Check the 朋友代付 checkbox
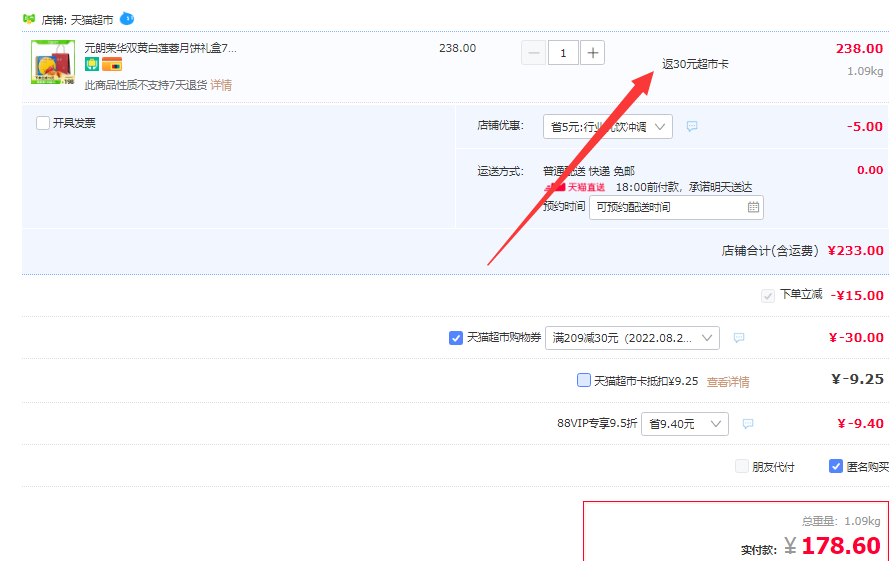 [742, 467]
